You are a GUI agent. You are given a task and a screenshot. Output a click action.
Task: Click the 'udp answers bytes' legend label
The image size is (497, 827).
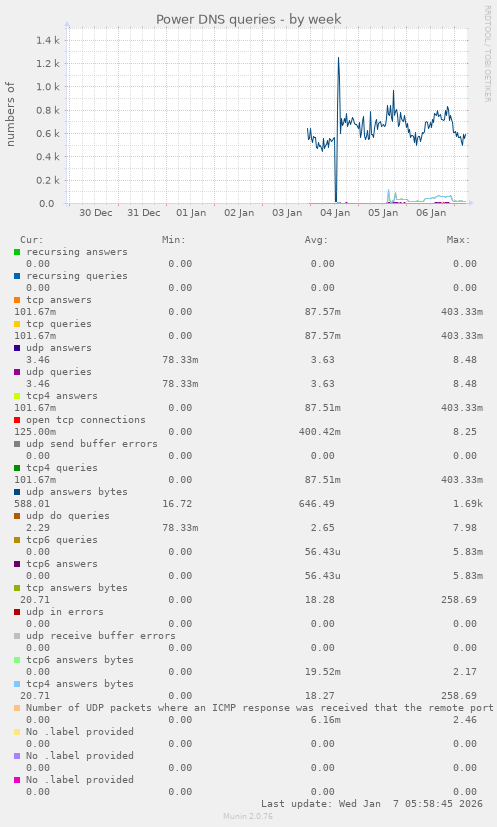click(77, 492)
